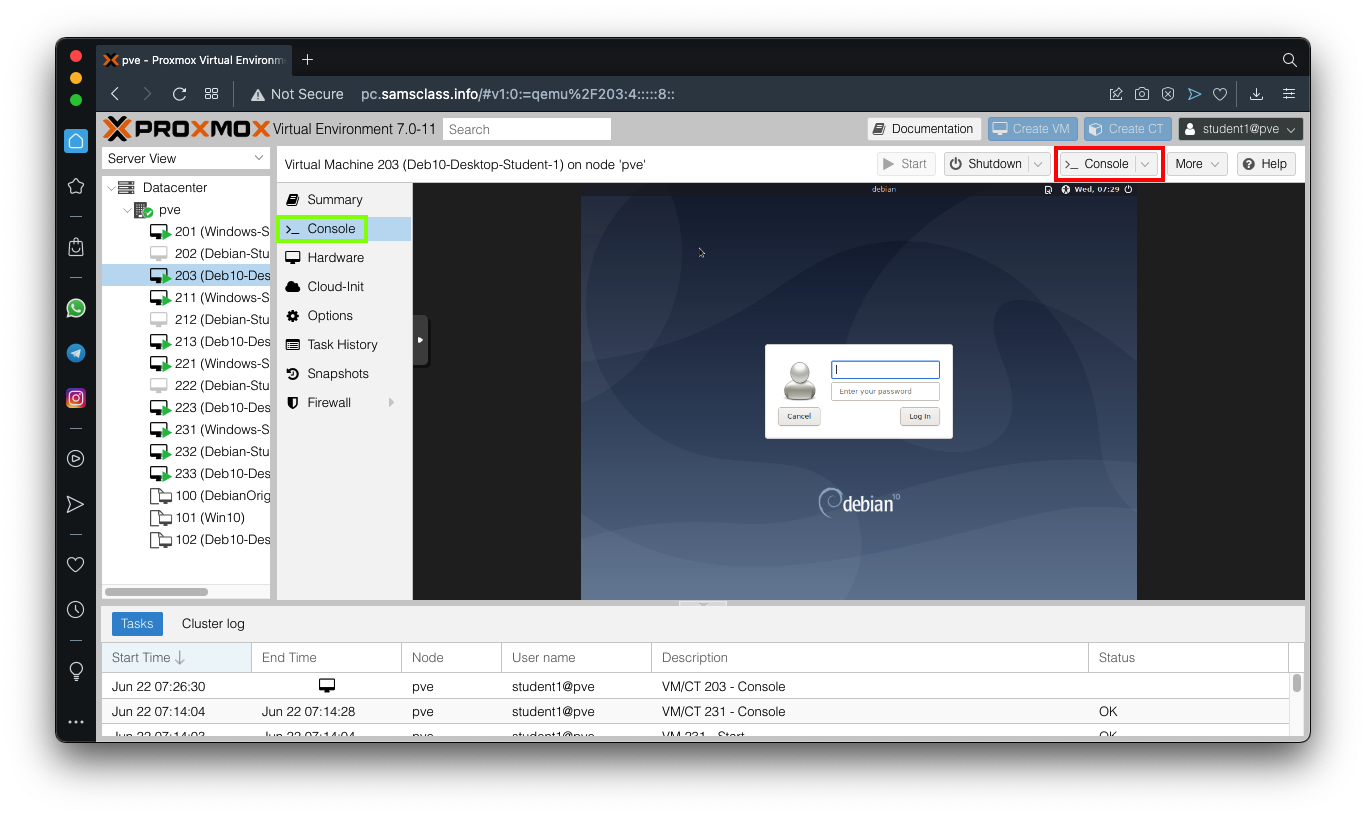Screen dimensions: 1366x816
Task: Click Cancel in the Debian login dialog
Action: pyautogui.click(x=799, y=416)
